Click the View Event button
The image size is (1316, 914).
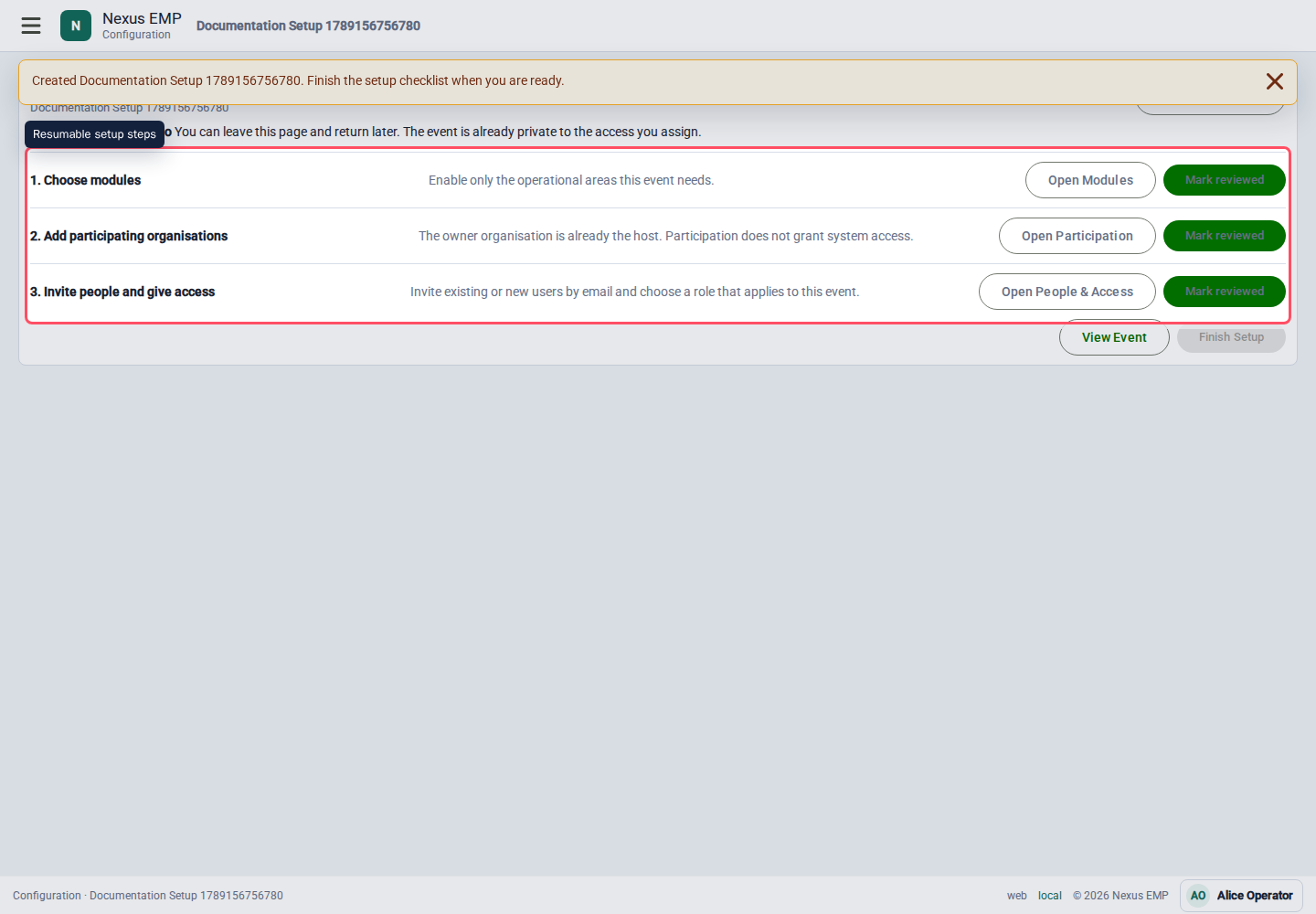click(x=1114, y=337)
